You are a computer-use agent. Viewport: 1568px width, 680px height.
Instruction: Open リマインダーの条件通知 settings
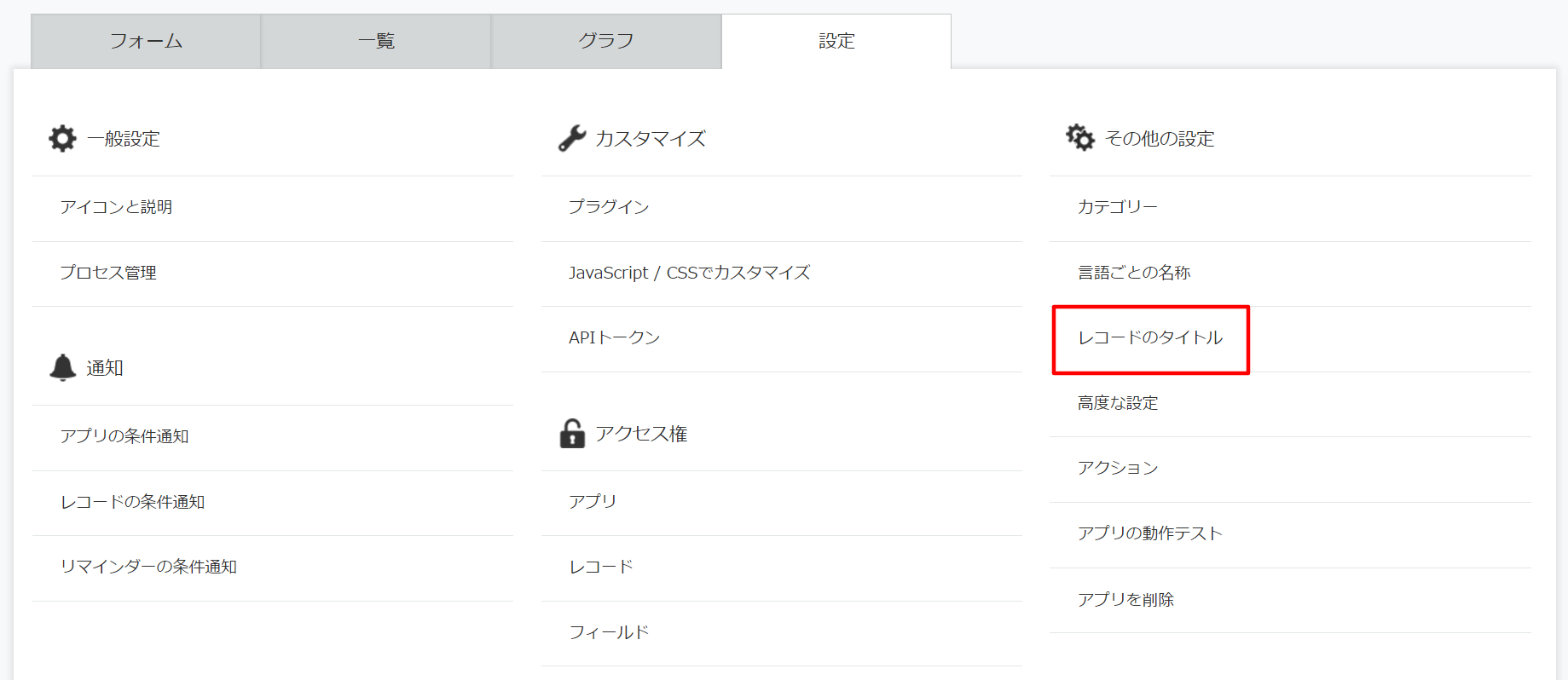(x=148, y=567)
